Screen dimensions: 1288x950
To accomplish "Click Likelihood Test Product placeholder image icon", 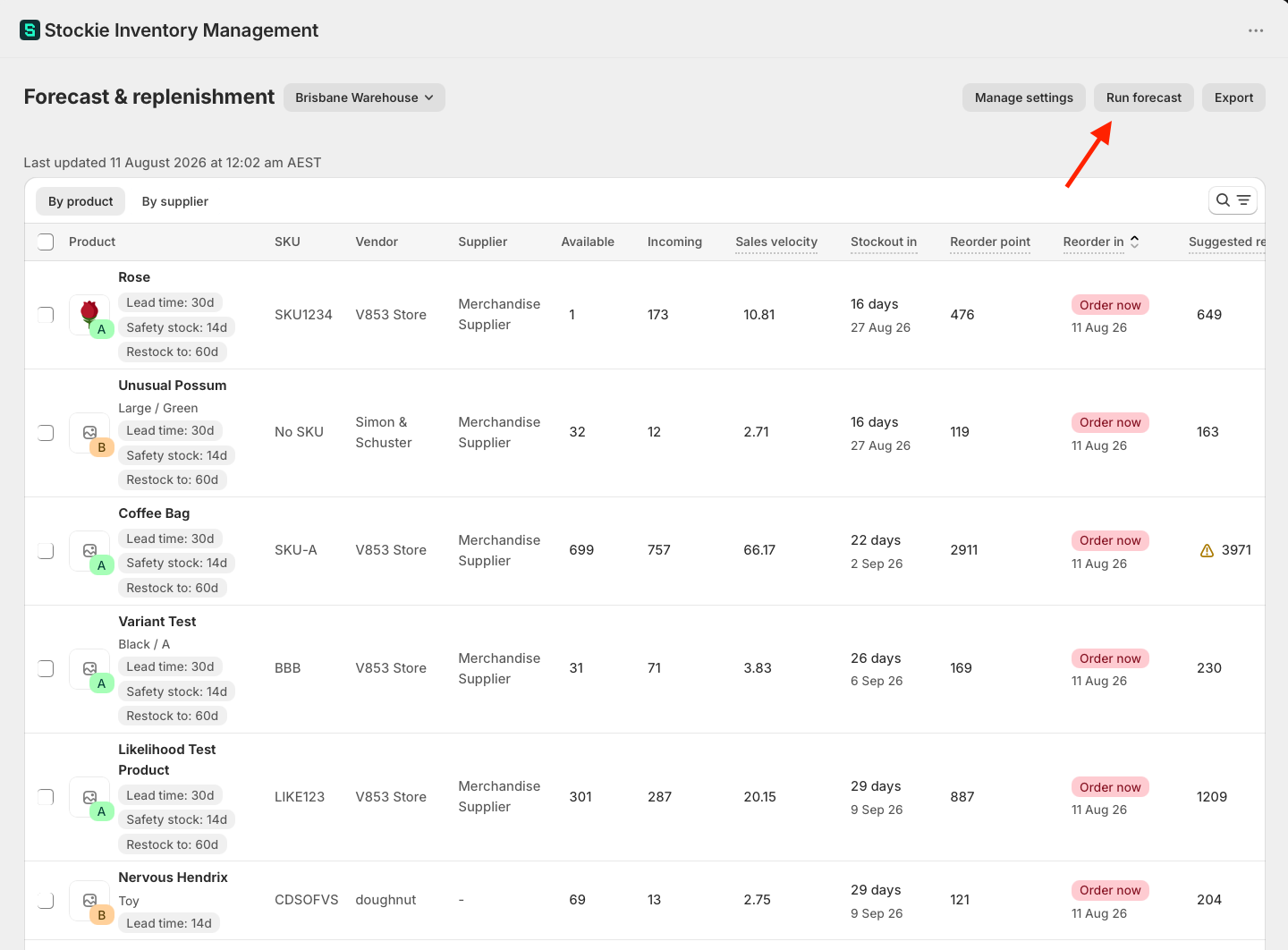I will (x=89, y=796).
